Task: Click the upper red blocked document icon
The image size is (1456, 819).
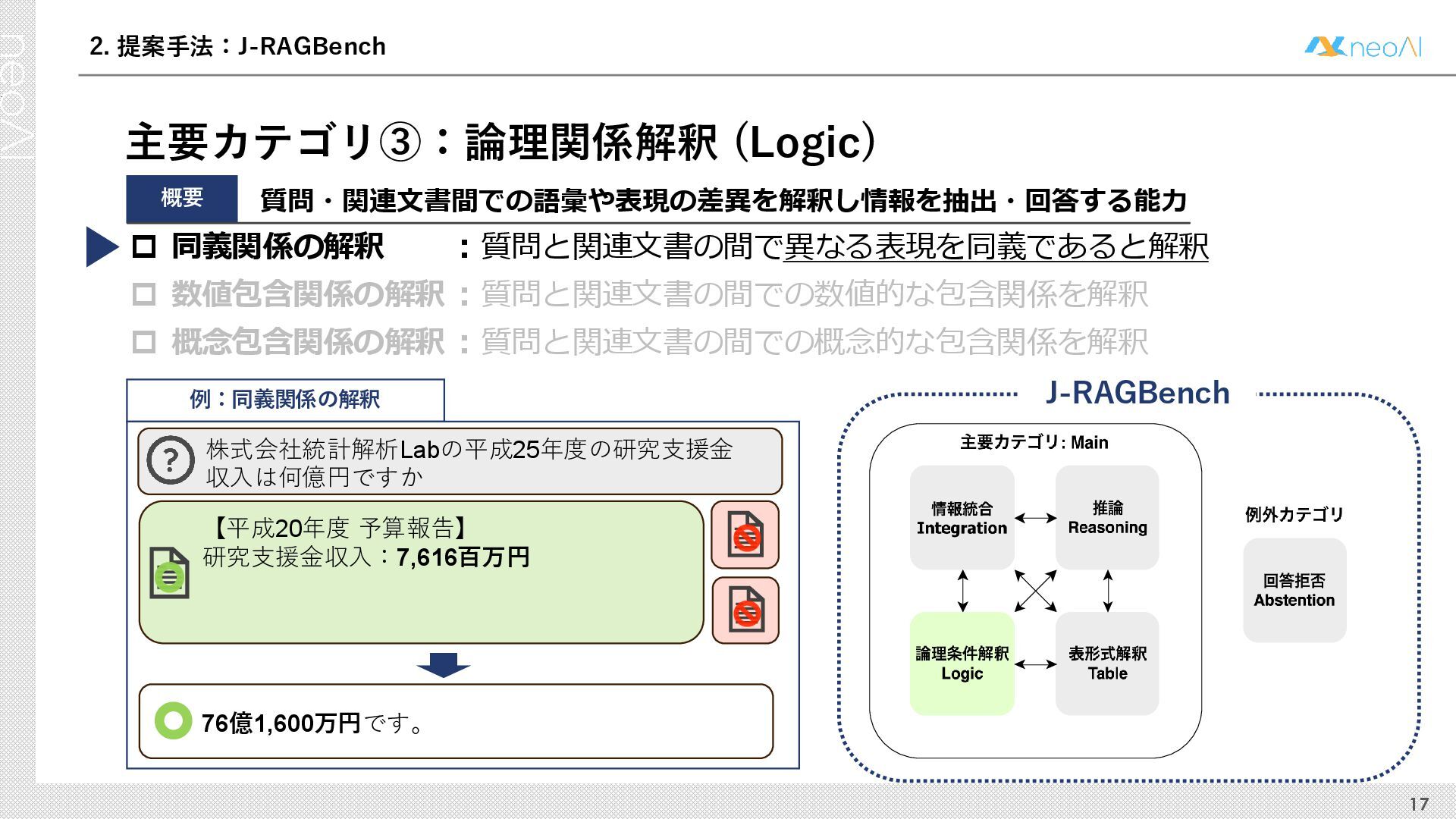Action: 745,535
